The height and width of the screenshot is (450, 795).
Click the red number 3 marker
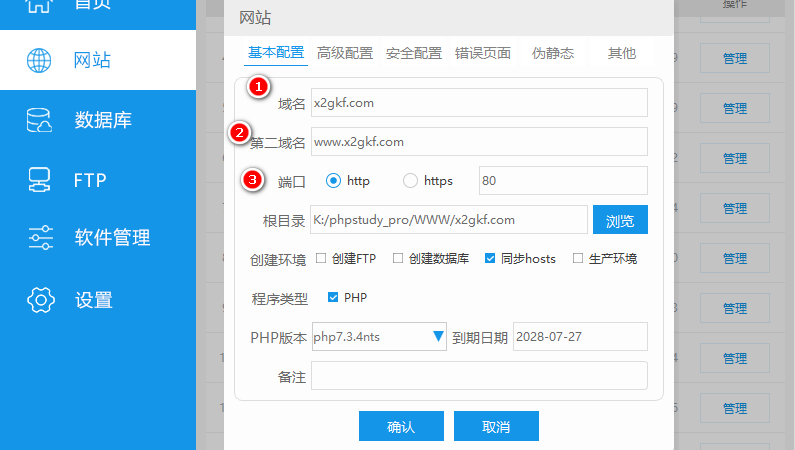tap(254, 180)
